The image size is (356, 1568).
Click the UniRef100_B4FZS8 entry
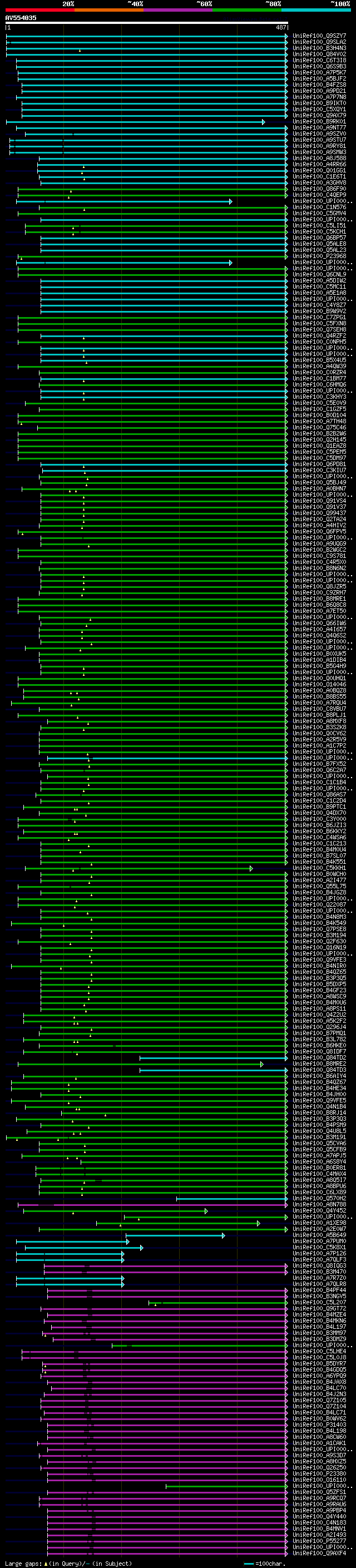coord(319,85)
